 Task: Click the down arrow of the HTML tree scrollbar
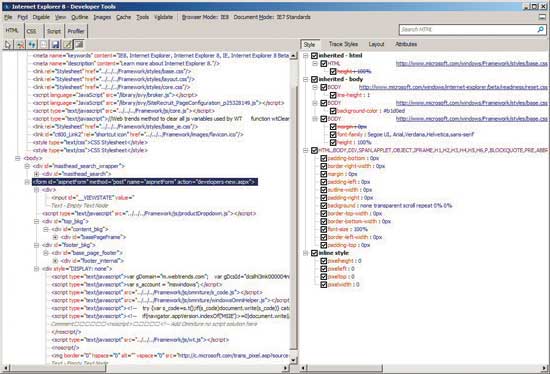[294, 360]
